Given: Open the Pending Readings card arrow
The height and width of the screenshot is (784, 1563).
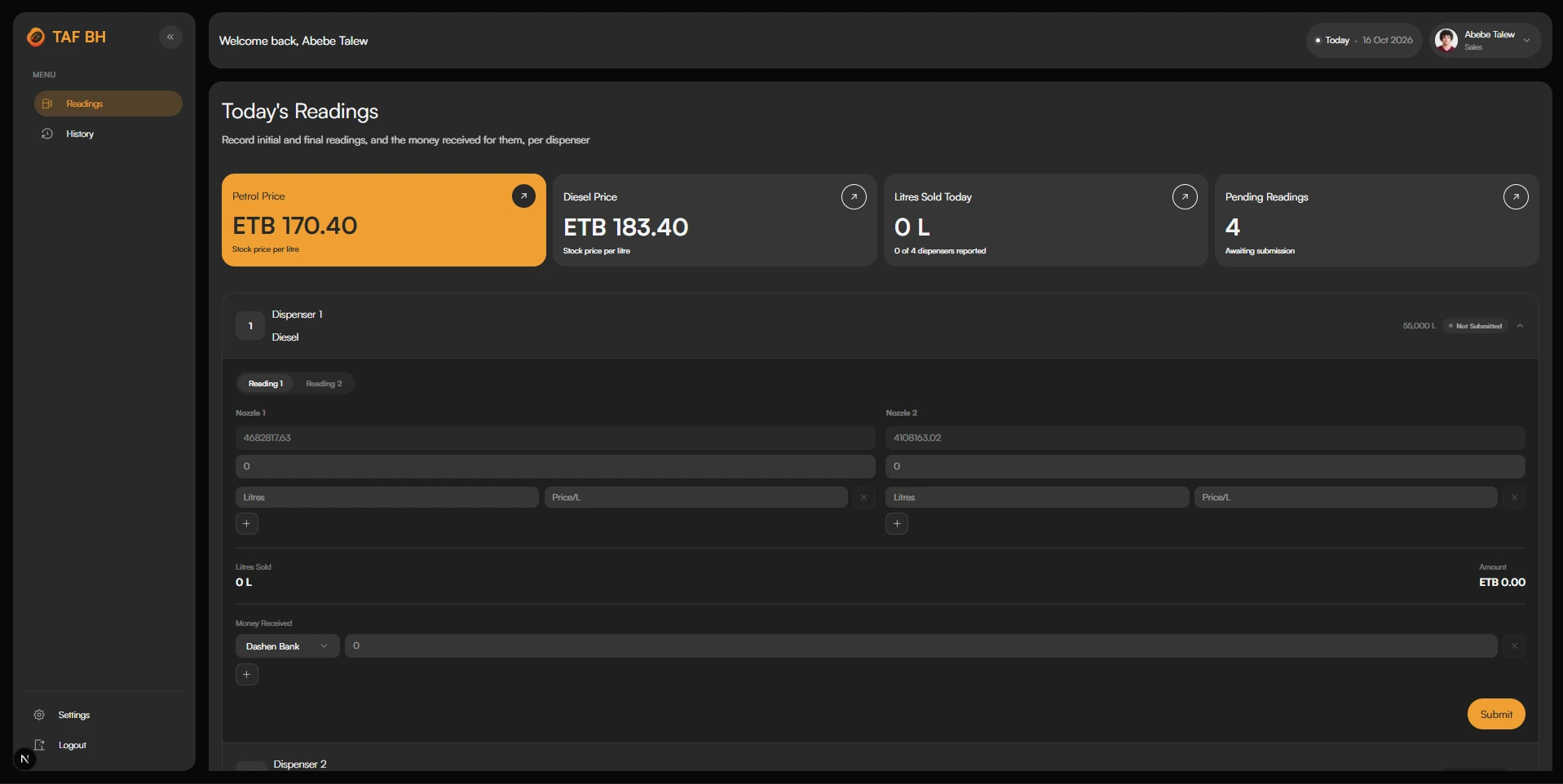Looking at the screenshot, I should click(x=1516, y=196).
